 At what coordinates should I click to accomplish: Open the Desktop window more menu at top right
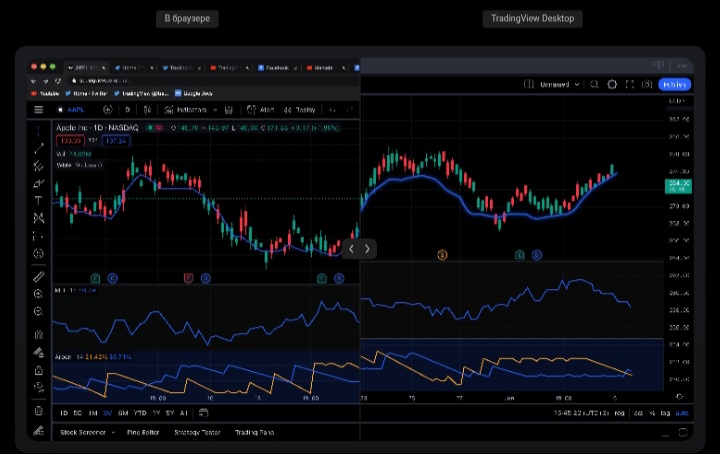click(682, 66)
